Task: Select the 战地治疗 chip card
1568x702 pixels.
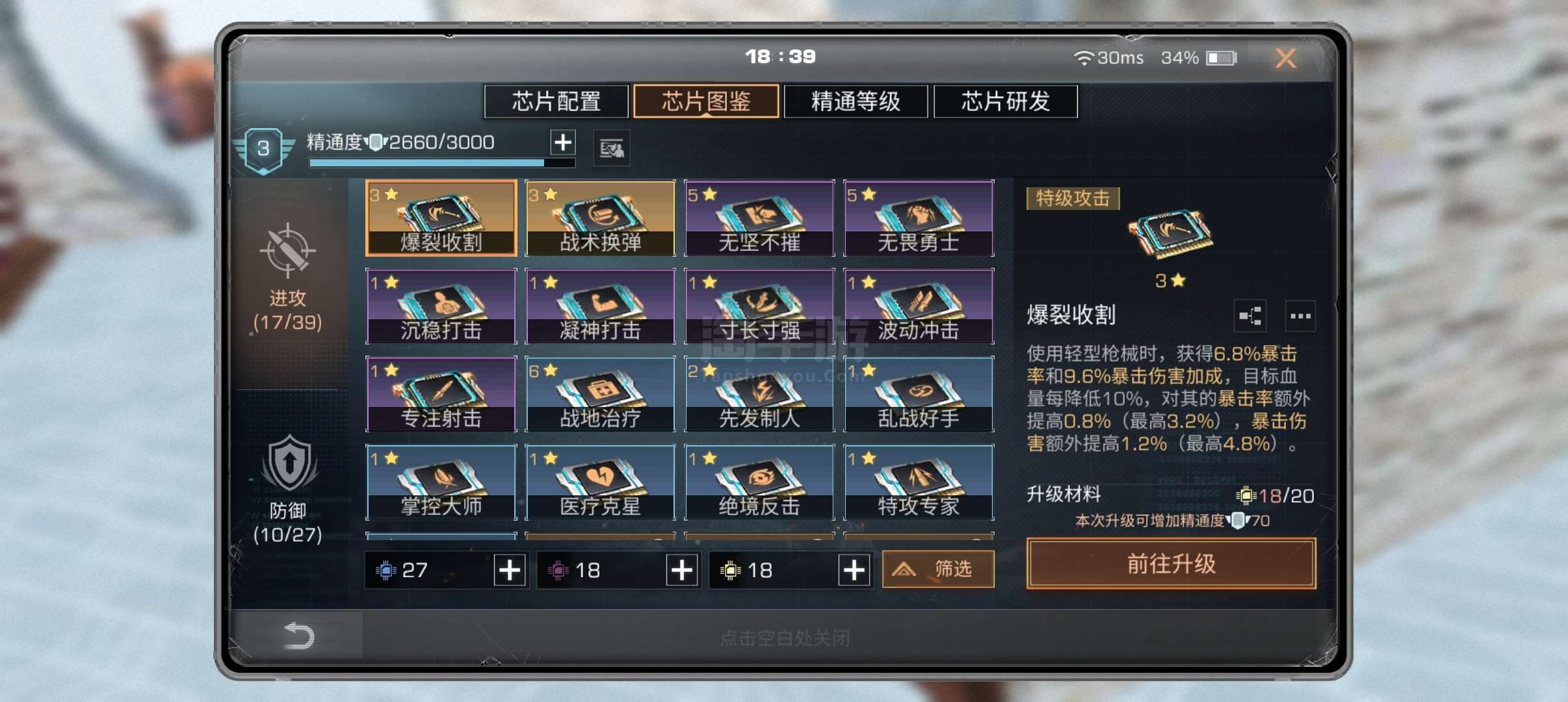Action: [600, 394]
